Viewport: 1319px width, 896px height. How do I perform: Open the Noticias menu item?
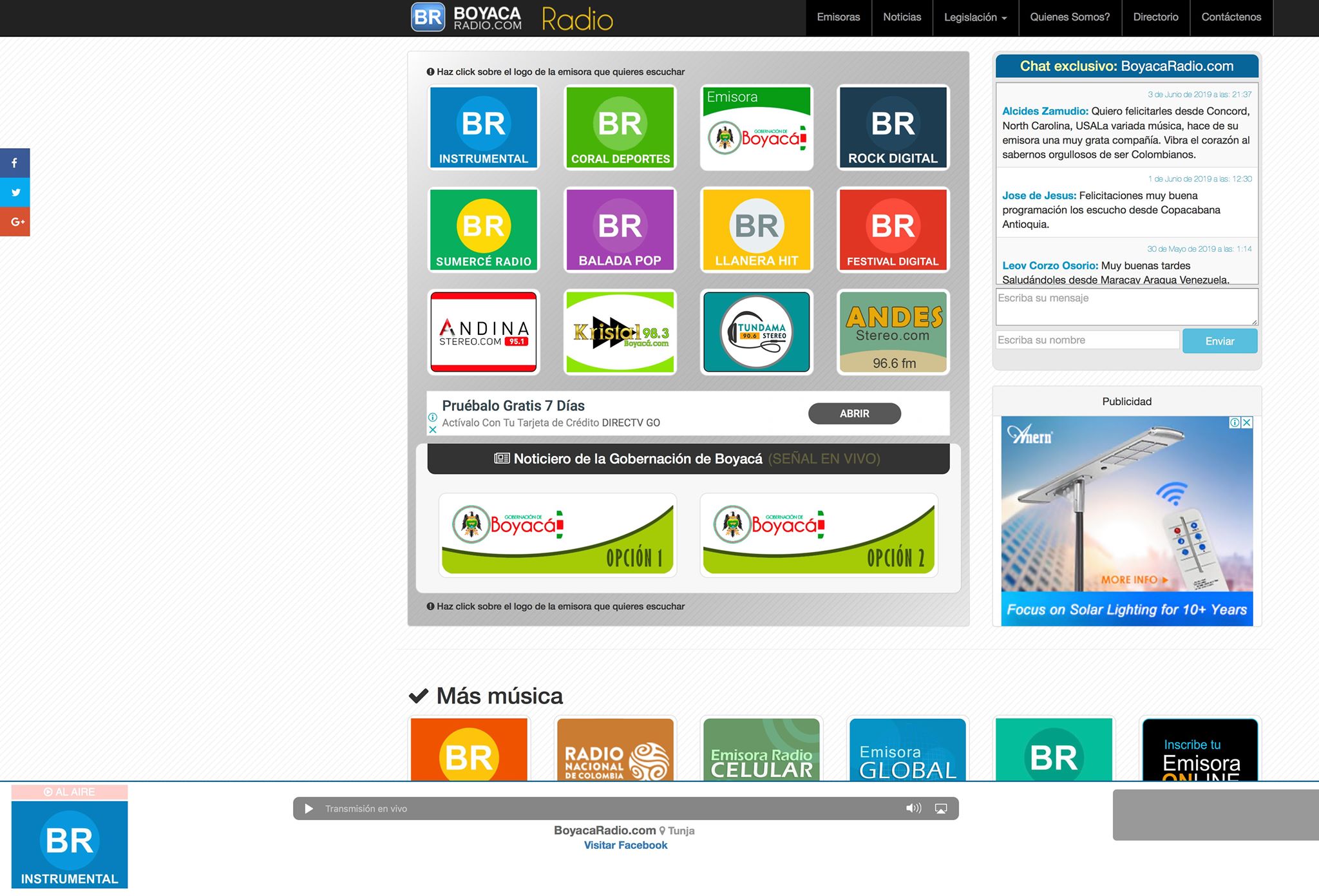(902, 17)
